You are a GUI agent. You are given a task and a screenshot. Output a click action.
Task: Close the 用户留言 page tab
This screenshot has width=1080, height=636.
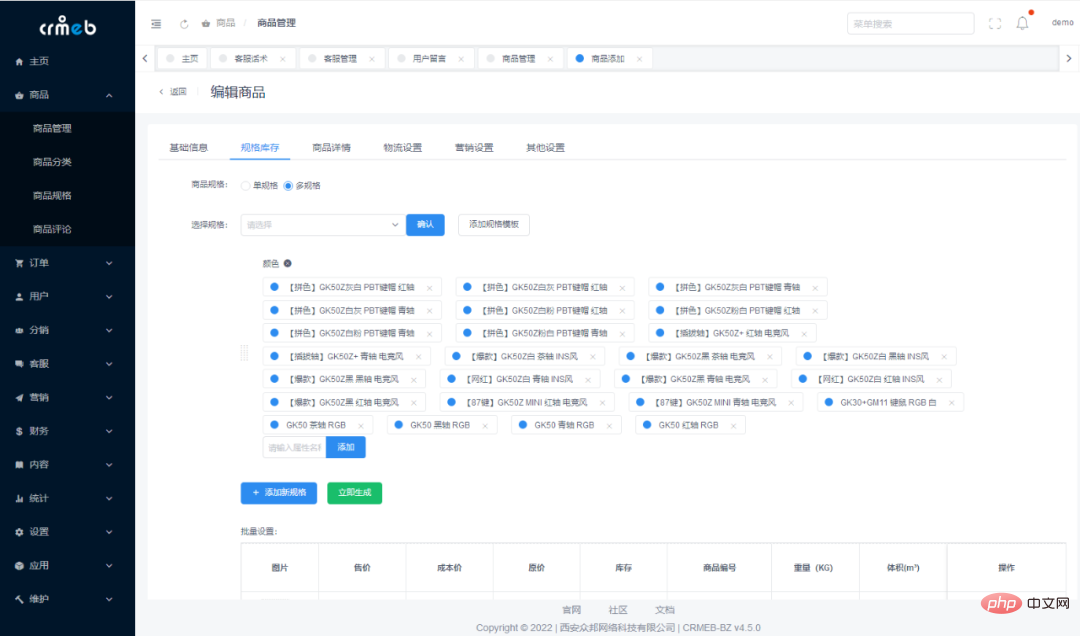[461, 59]
